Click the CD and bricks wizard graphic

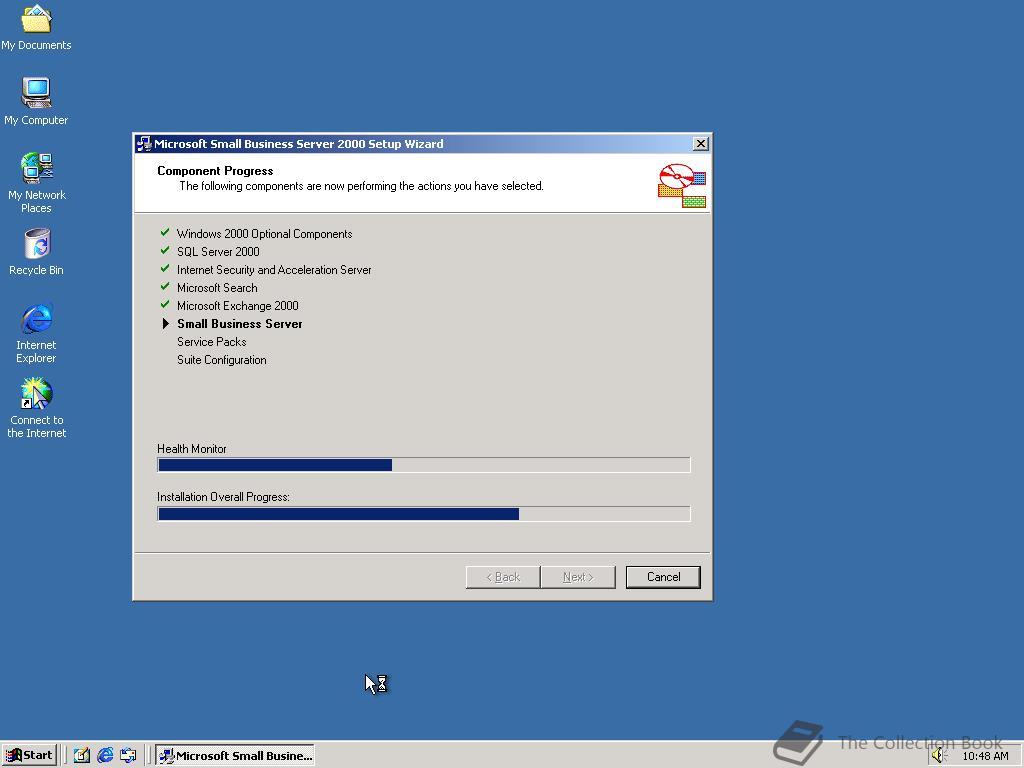point(682,185)
